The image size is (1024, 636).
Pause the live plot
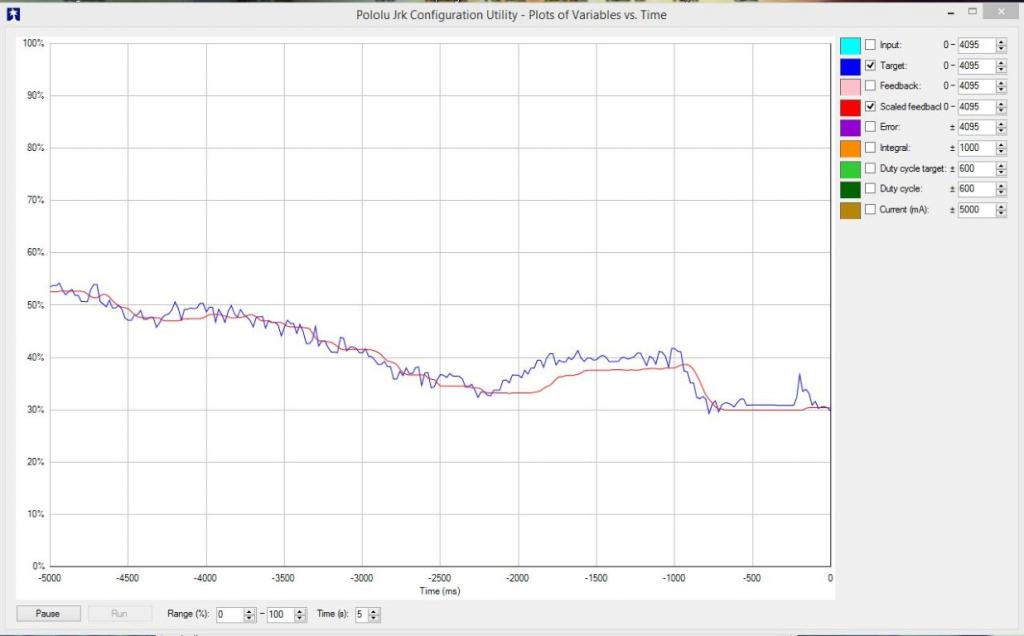point(48,614)
